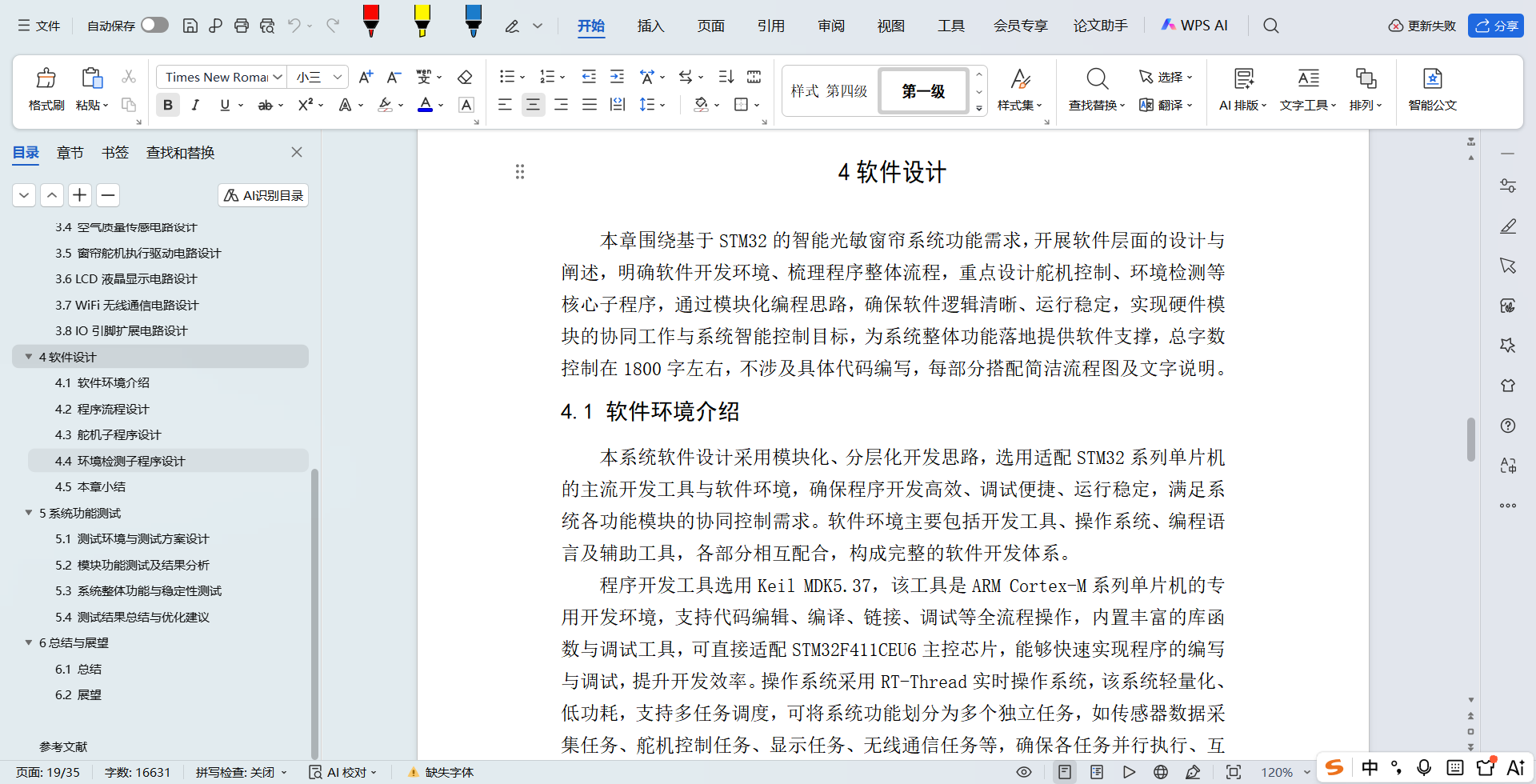This screenshot has height=784, width=1536.
Task: Close the navigation pane
Action: [x=297, y=152]
